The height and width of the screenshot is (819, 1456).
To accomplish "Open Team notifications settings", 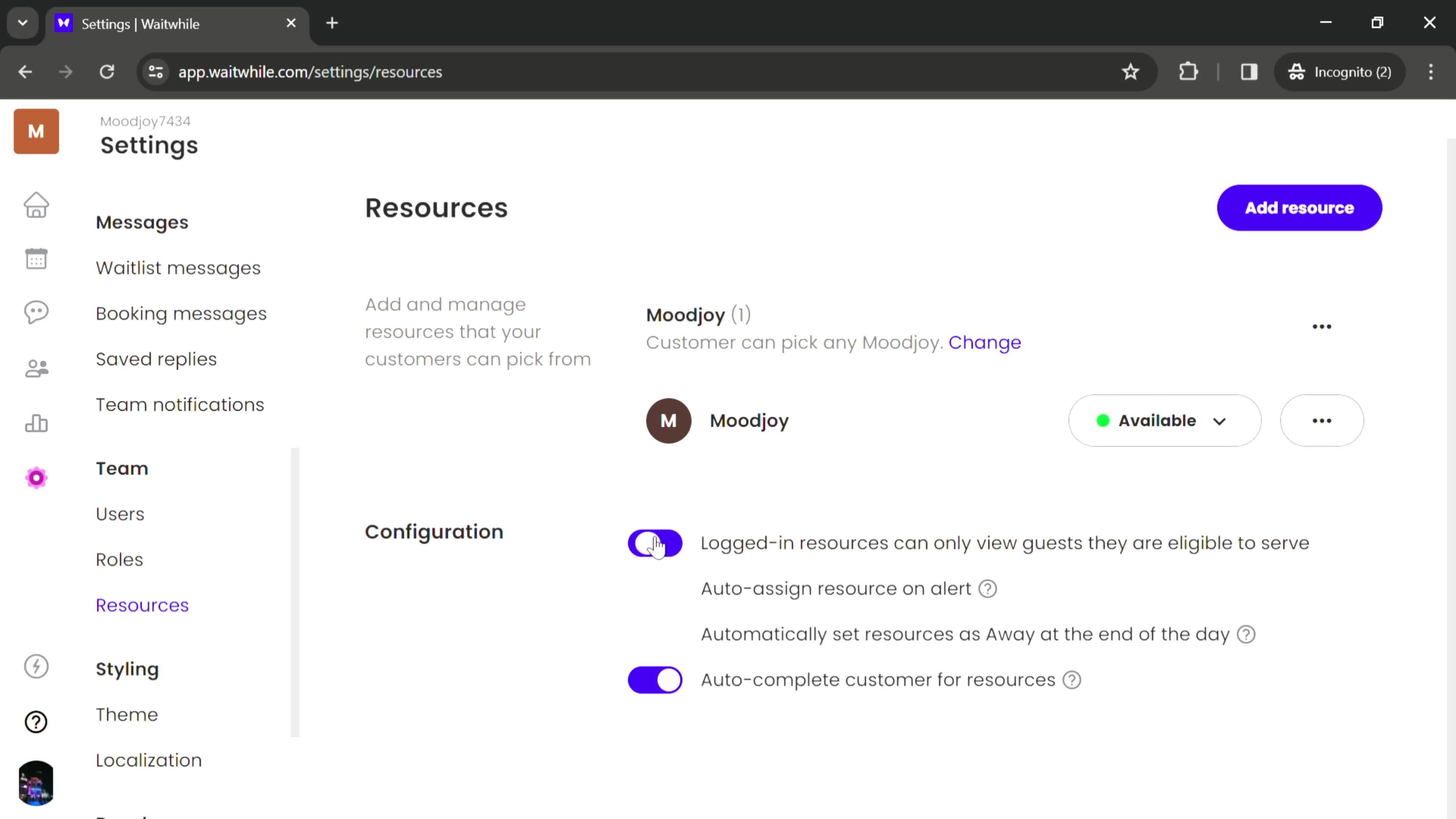I will (180, 405).
